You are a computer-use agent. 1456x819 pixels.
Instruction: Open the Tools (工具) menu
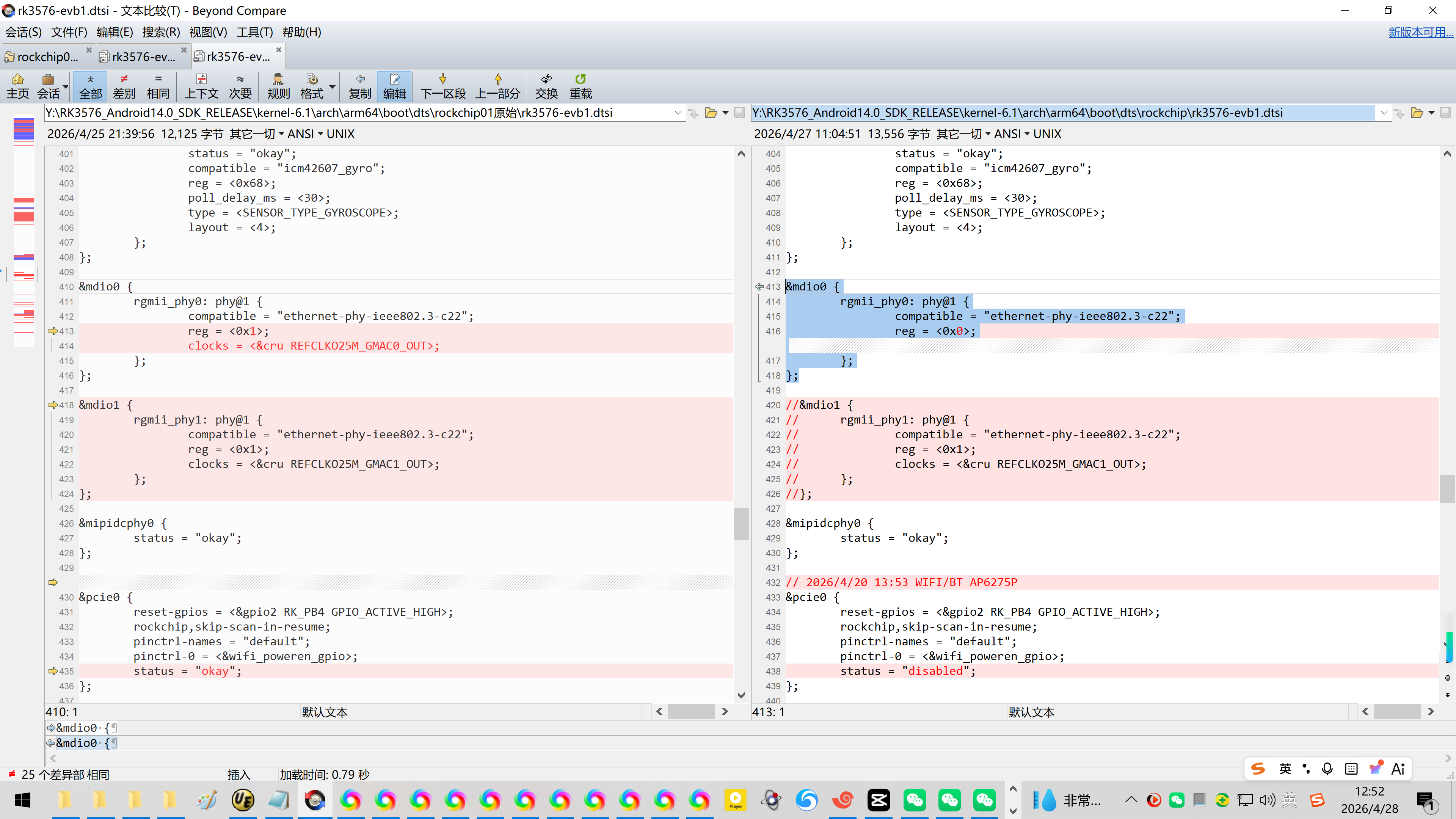(254, 32)
